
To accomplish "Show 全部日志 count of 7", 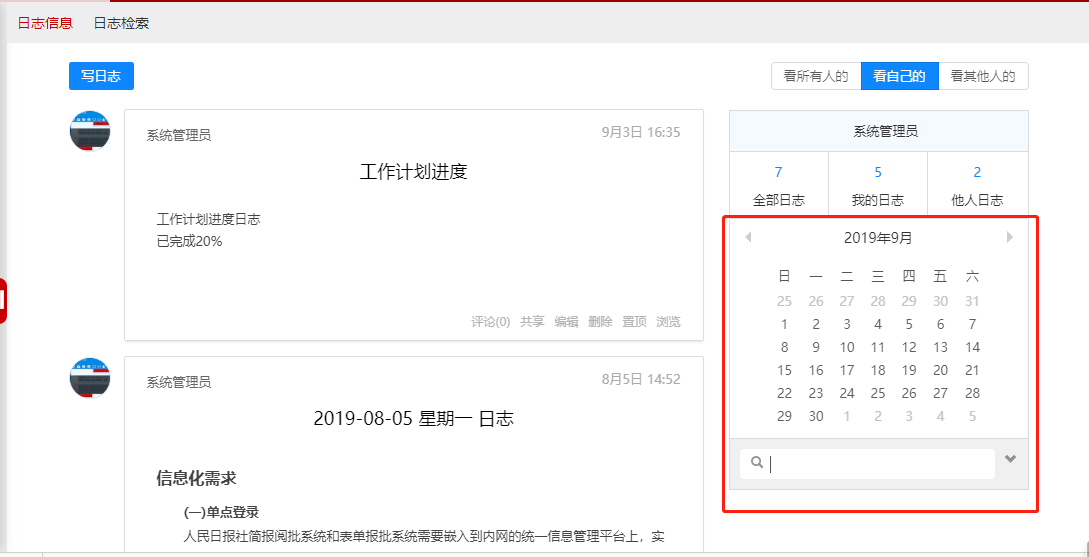I will point(778,185).
